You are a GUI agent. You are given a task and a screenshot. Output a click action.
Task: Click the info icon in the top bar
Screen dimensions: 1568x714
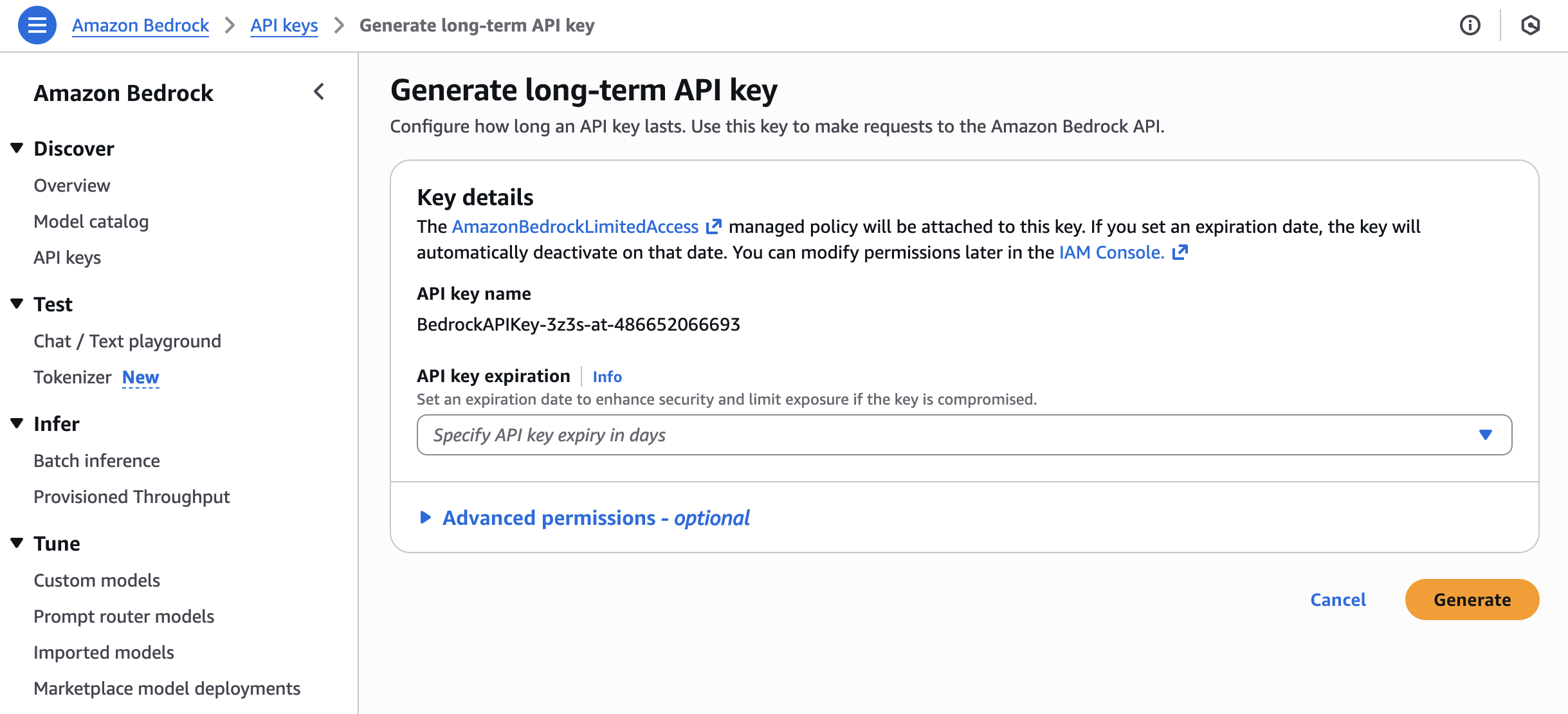[x=1471, y=25]
